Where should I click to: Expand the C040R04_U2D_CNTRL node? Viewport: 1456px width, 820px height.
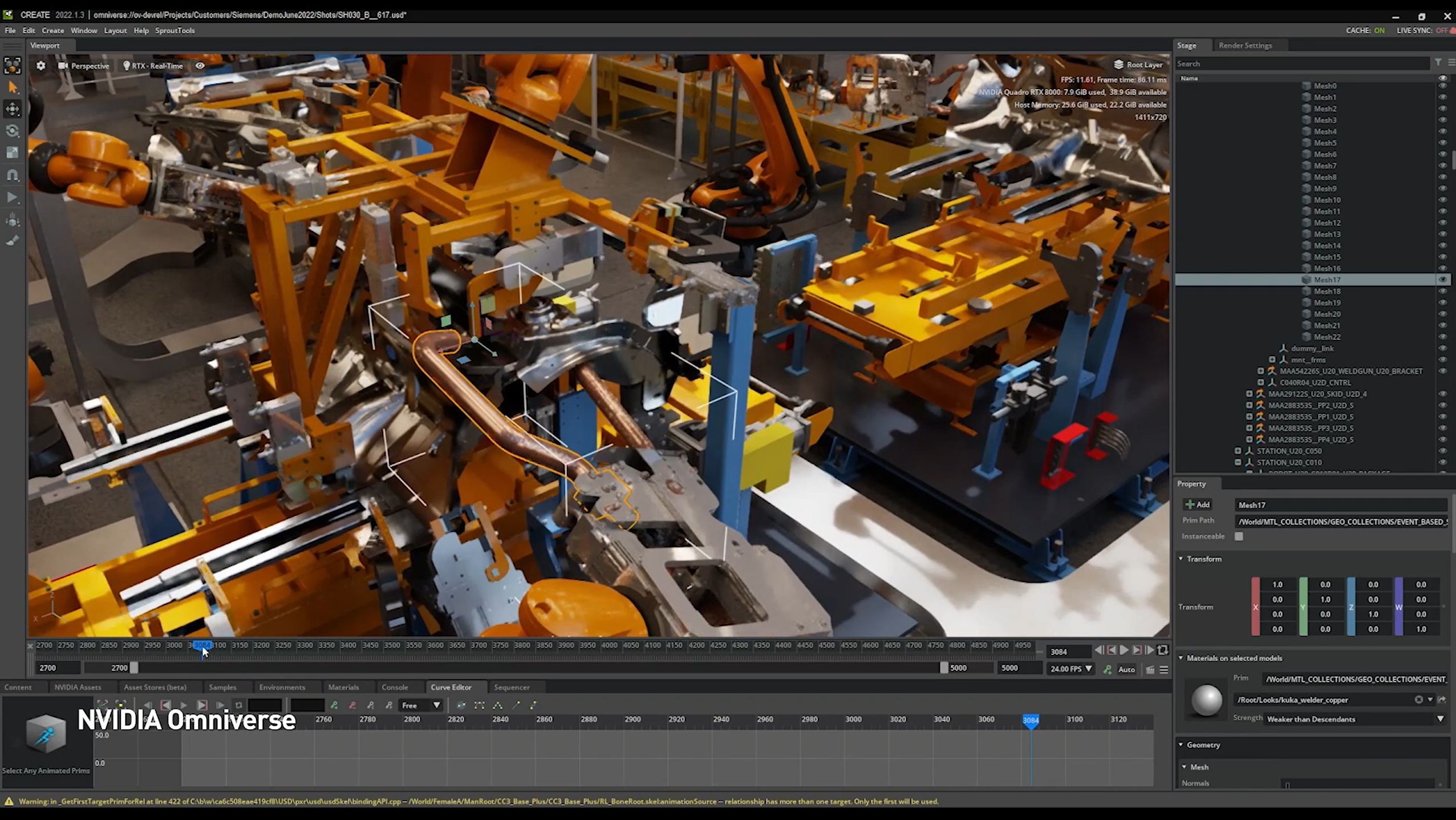pos(1260,382)
